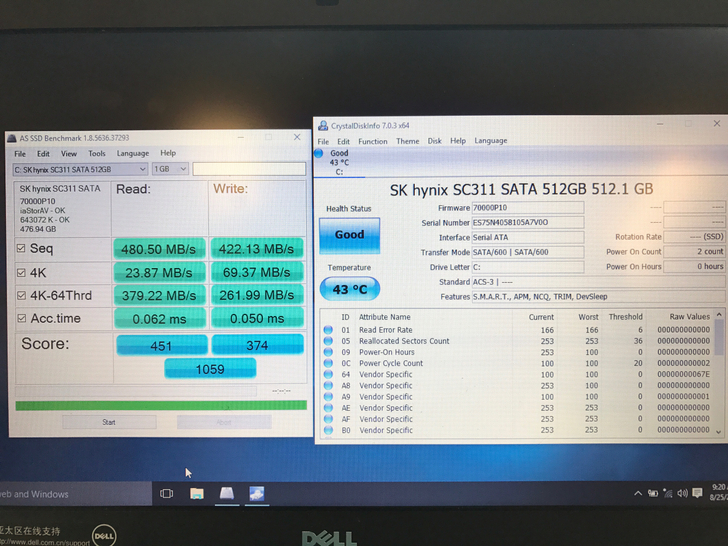
Task: Click AS SSD Benchmark taskbar icon
Action: coord(227,493)
